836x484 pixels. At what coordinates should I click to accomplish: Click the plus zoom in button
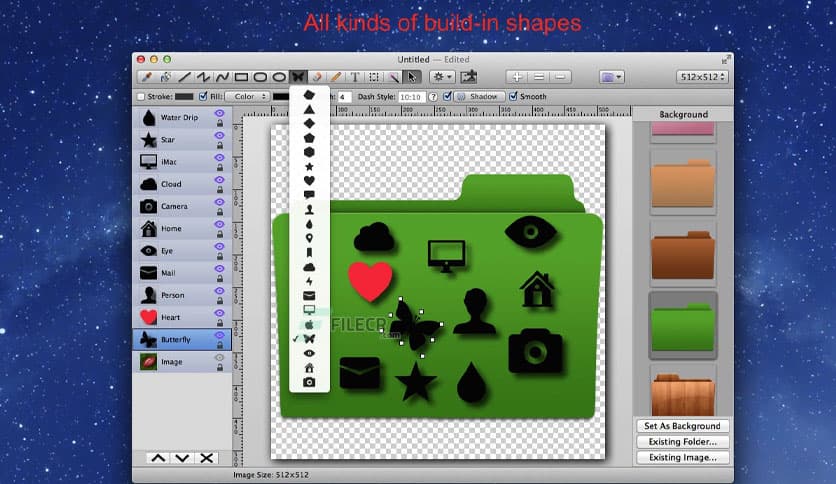coord(517,77)
